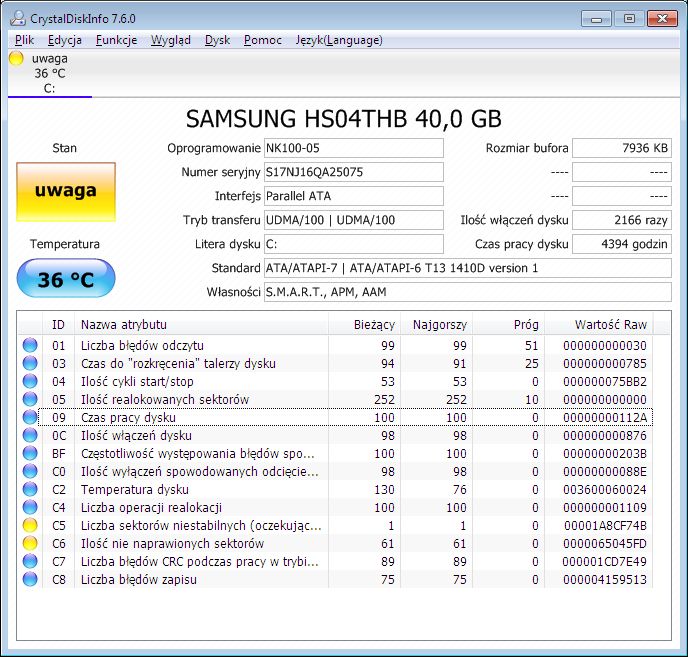This screenshot has width=688, height=657.
Task: Click the serial number field S17NJ16QA25075
Action: 354,172
